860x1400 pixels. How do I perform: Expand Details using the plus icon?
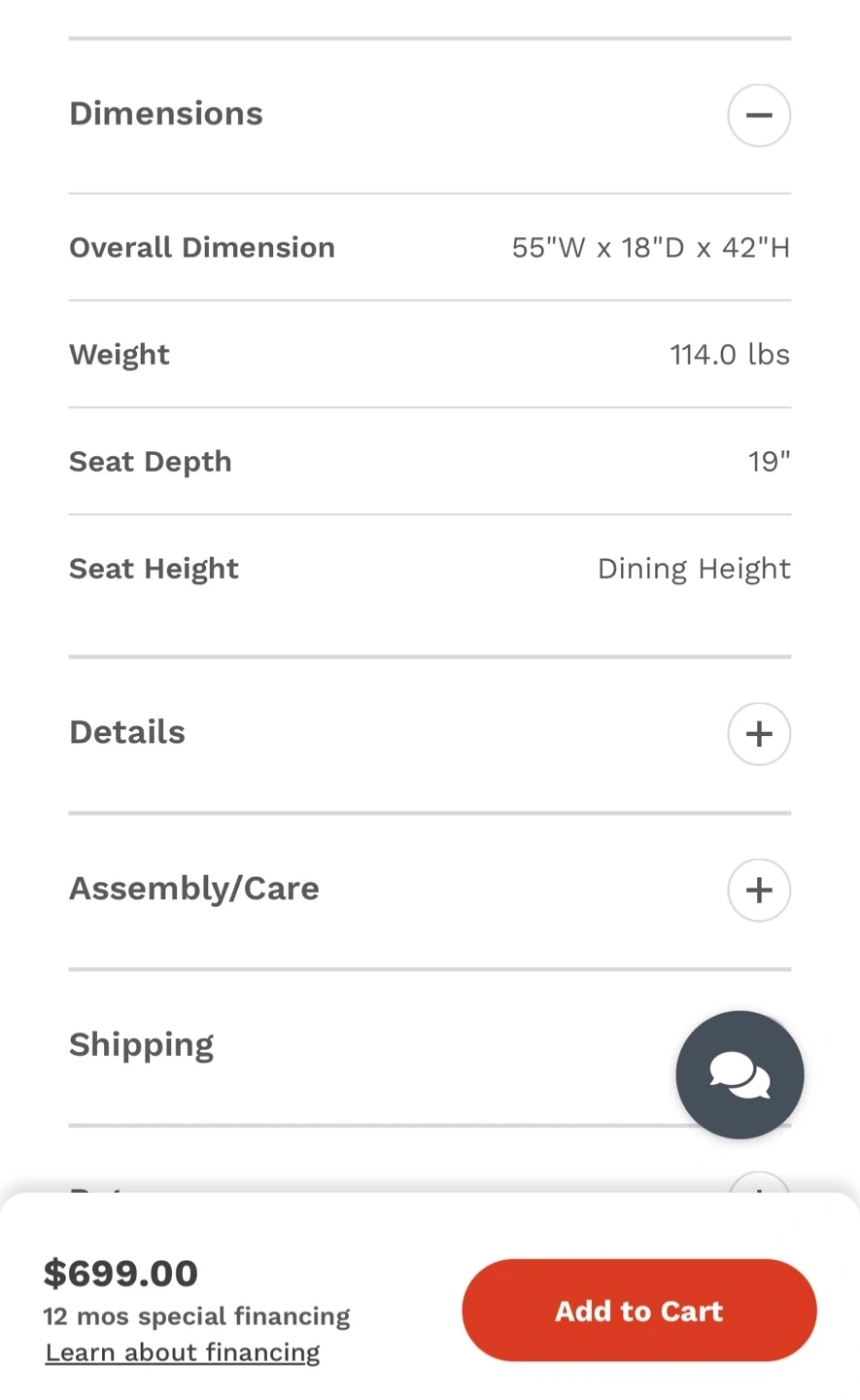tap(759, 734)
